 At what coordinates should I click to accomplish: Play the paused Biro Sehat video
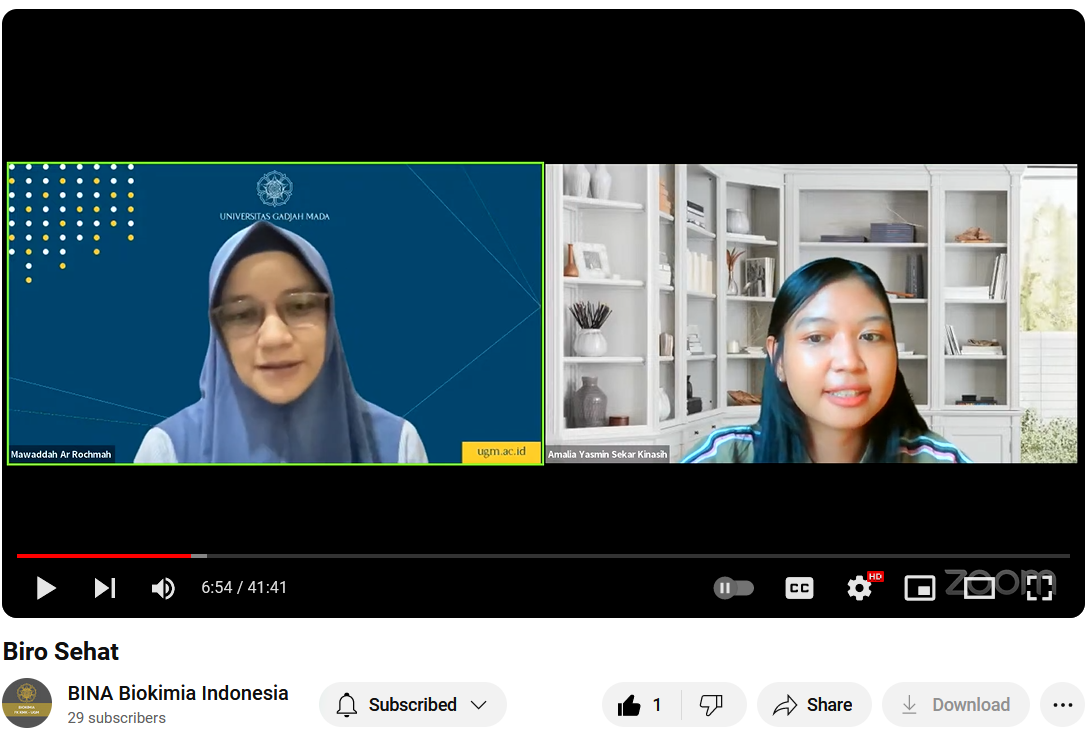point(46,588)
